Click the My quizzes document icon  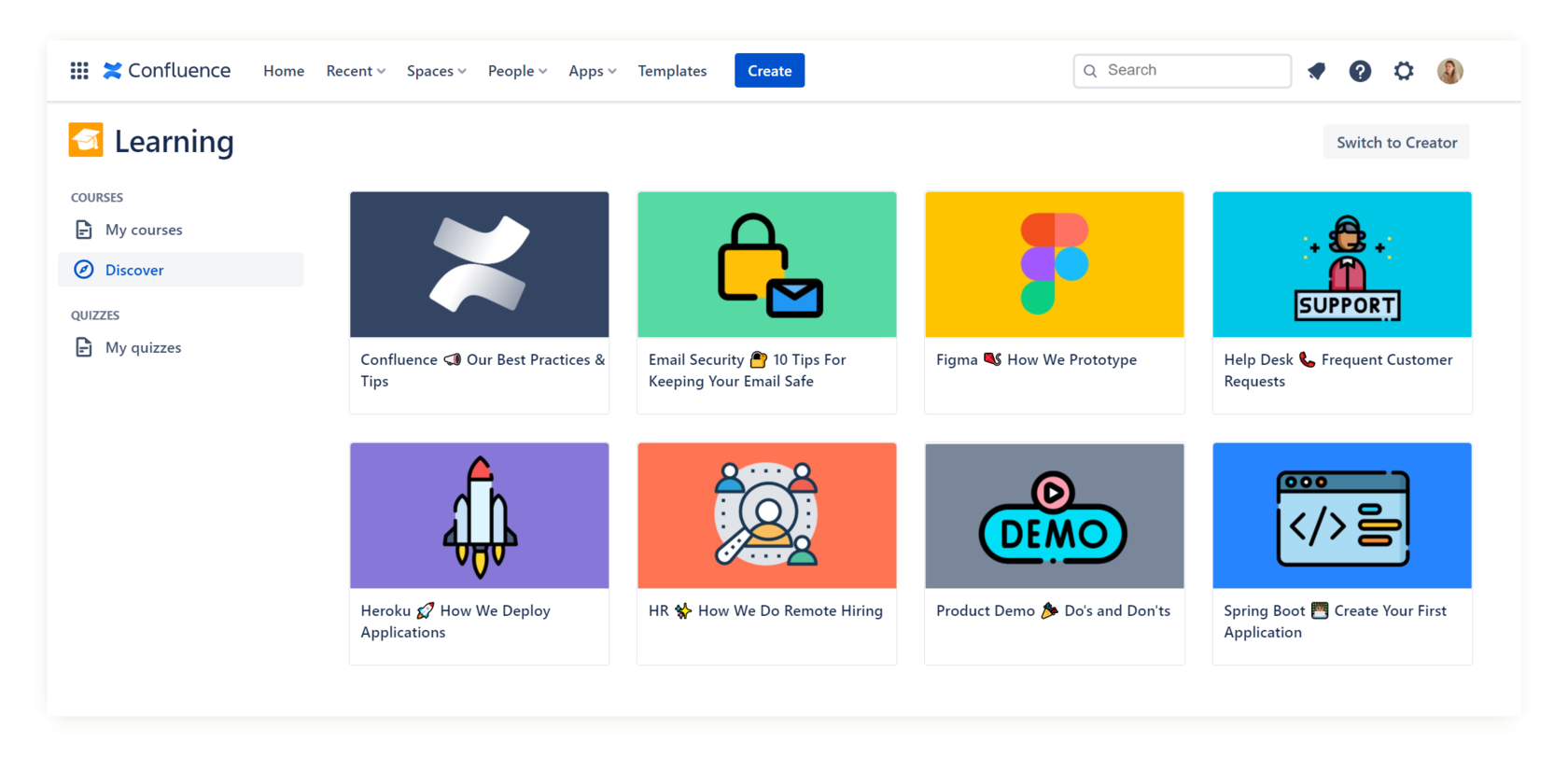(84, 347)
